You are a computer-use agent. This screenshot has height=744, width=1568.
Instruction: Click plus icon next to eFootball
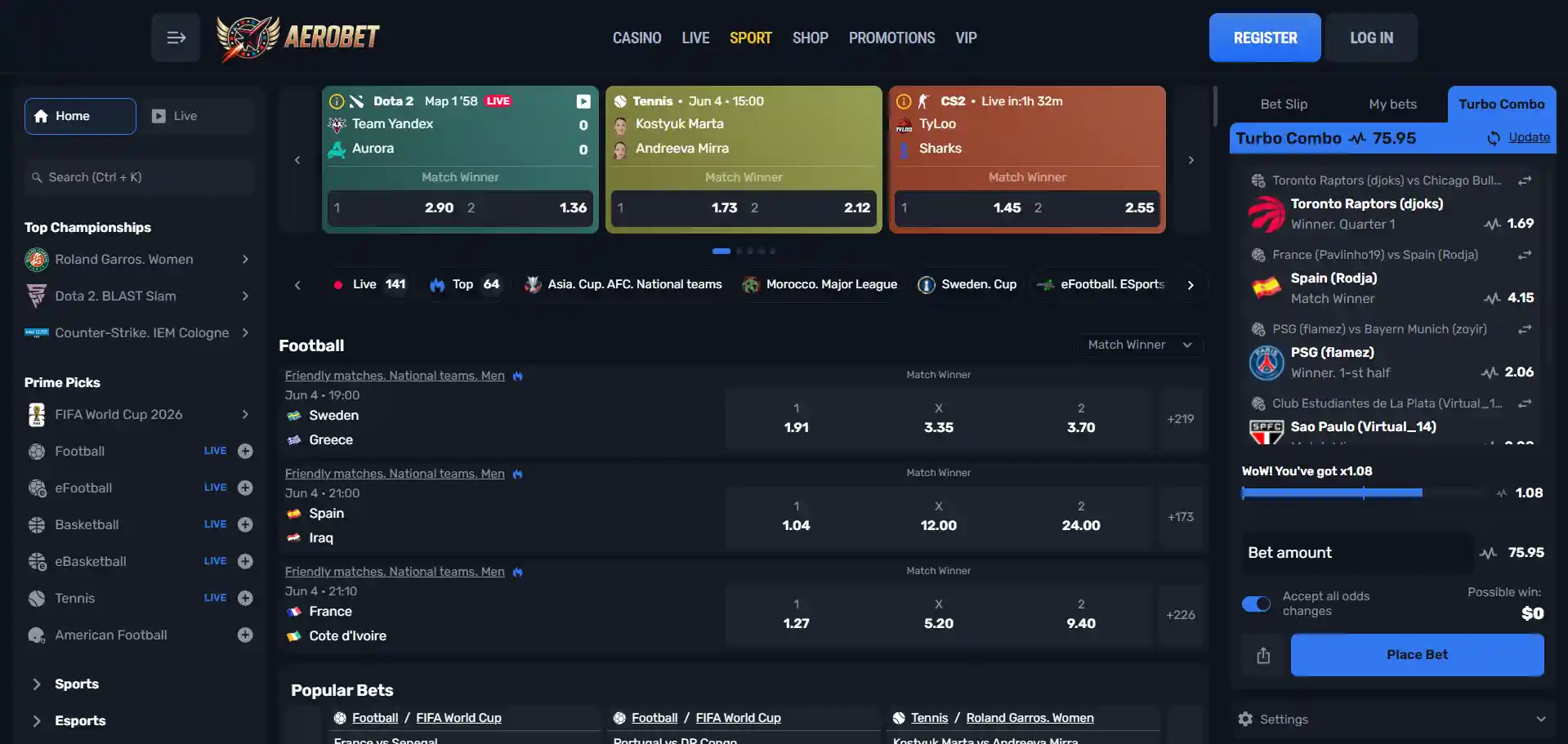tap(245, 488)
